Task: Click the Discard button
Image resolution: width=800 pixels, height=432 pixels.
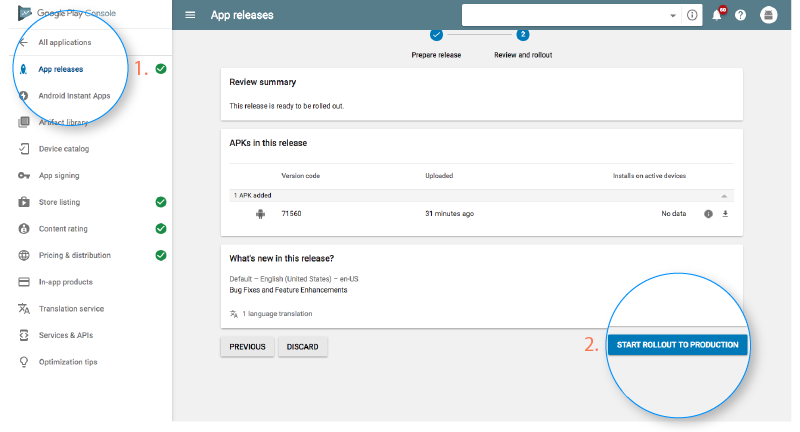Action: tap(302, 347)
